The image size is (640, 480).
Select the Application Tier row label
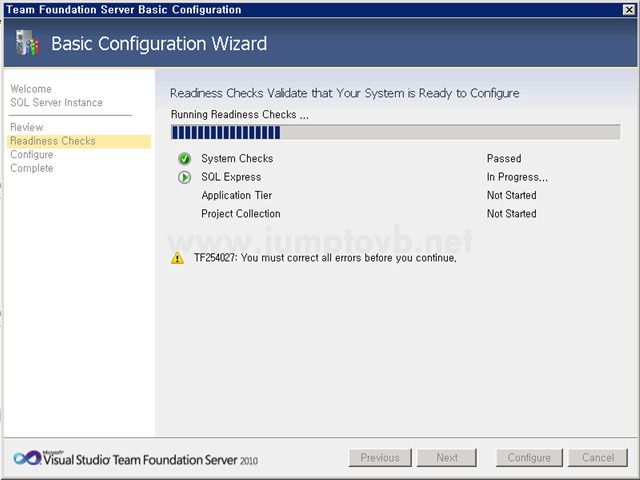point(237,196)
